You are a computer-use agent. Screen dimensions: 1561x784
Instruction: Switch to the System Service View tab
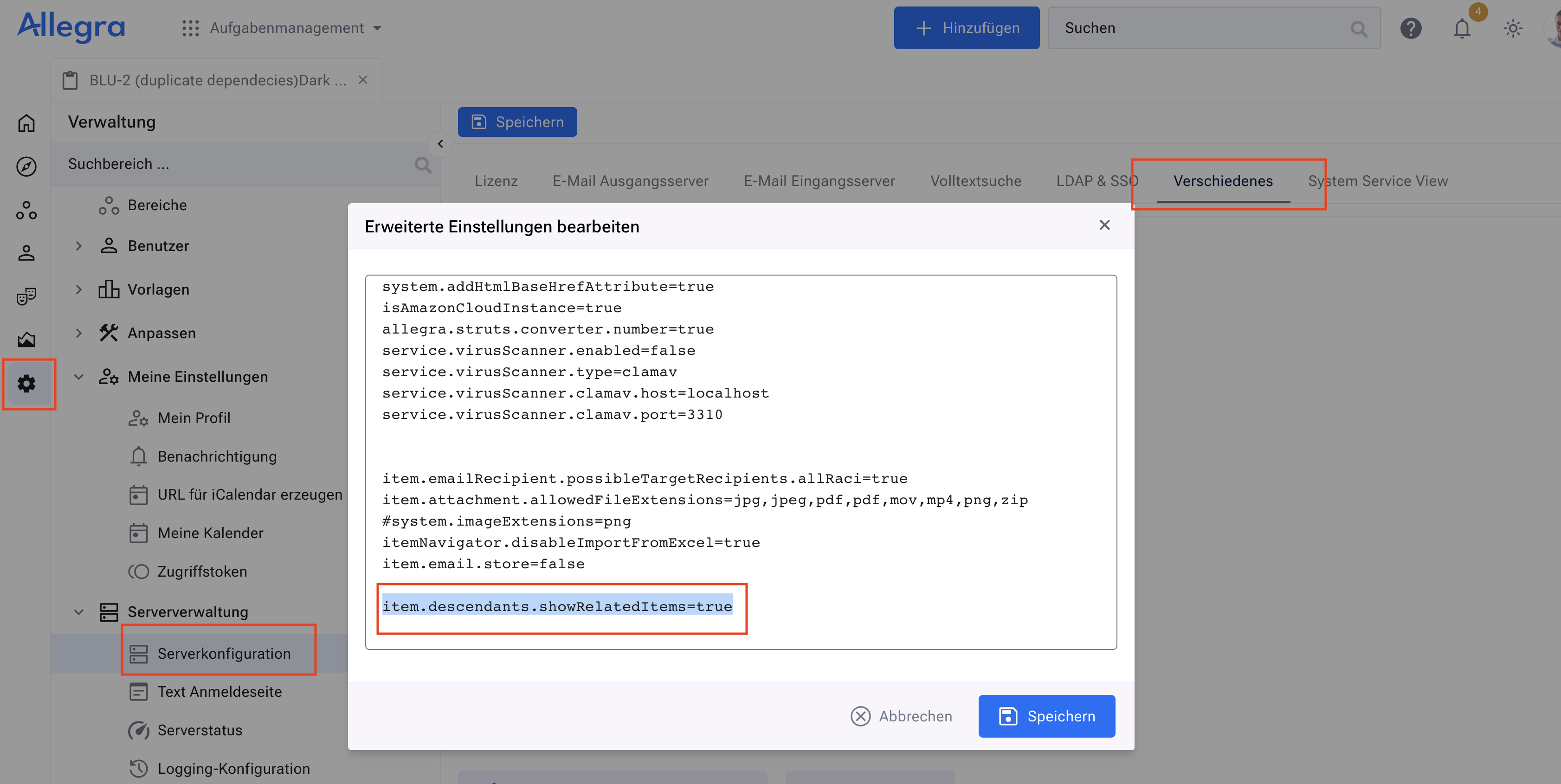(1378, 181)
